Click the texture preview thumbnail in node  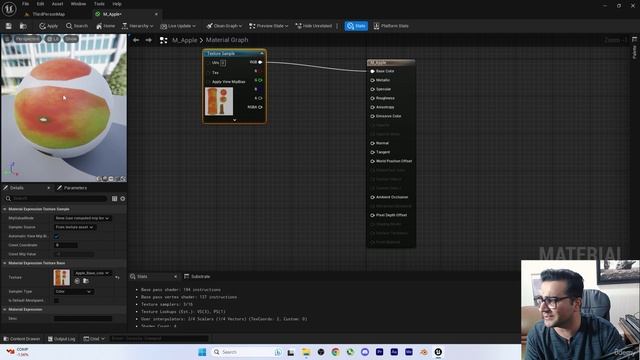[219, 101]
